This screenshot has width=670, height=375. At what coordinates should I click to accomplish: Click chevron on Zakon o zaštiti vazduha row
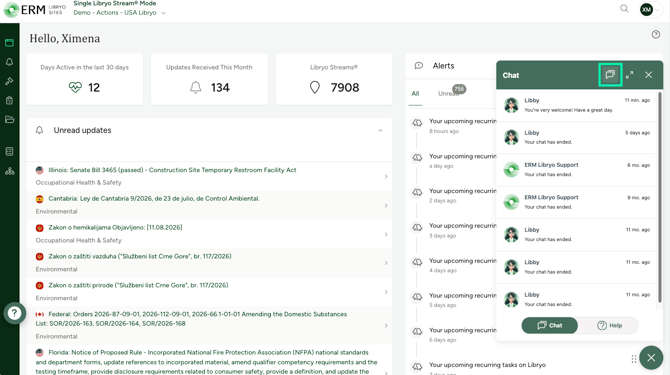pyautogui.click(x=386, y=263)
